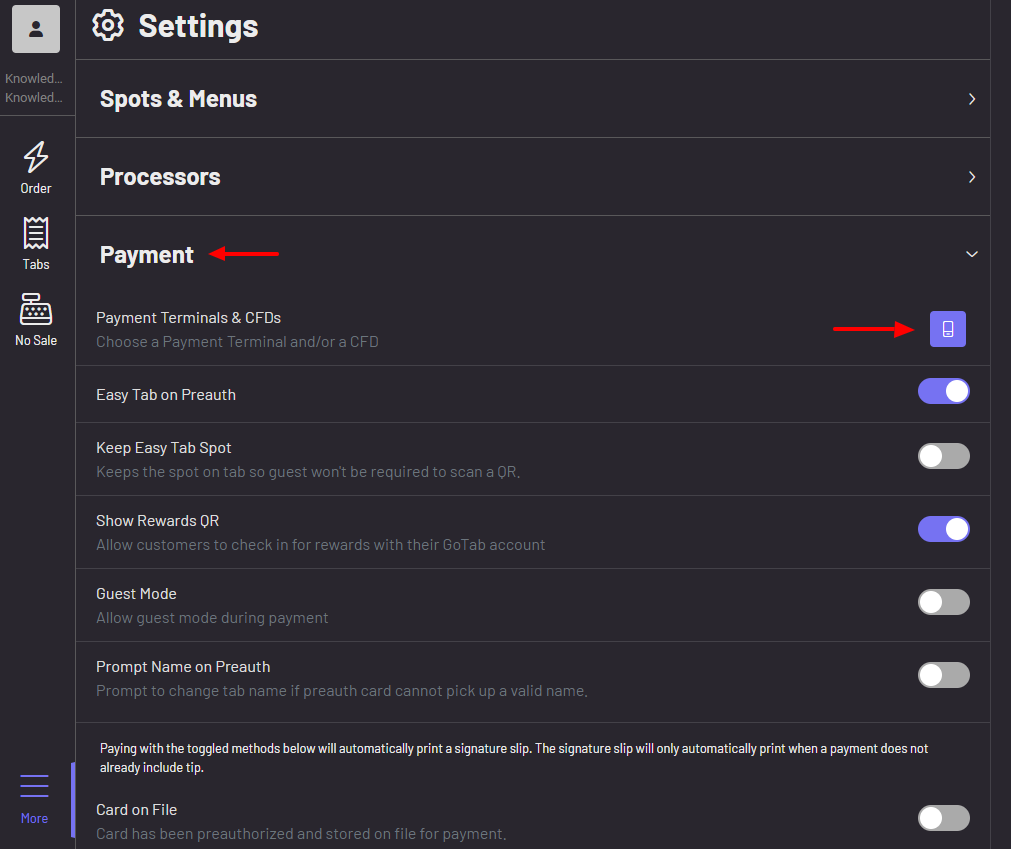Open the Tabs receipt icon
The height and width of the screenshot is (849, 1011).
pos(36,234)
